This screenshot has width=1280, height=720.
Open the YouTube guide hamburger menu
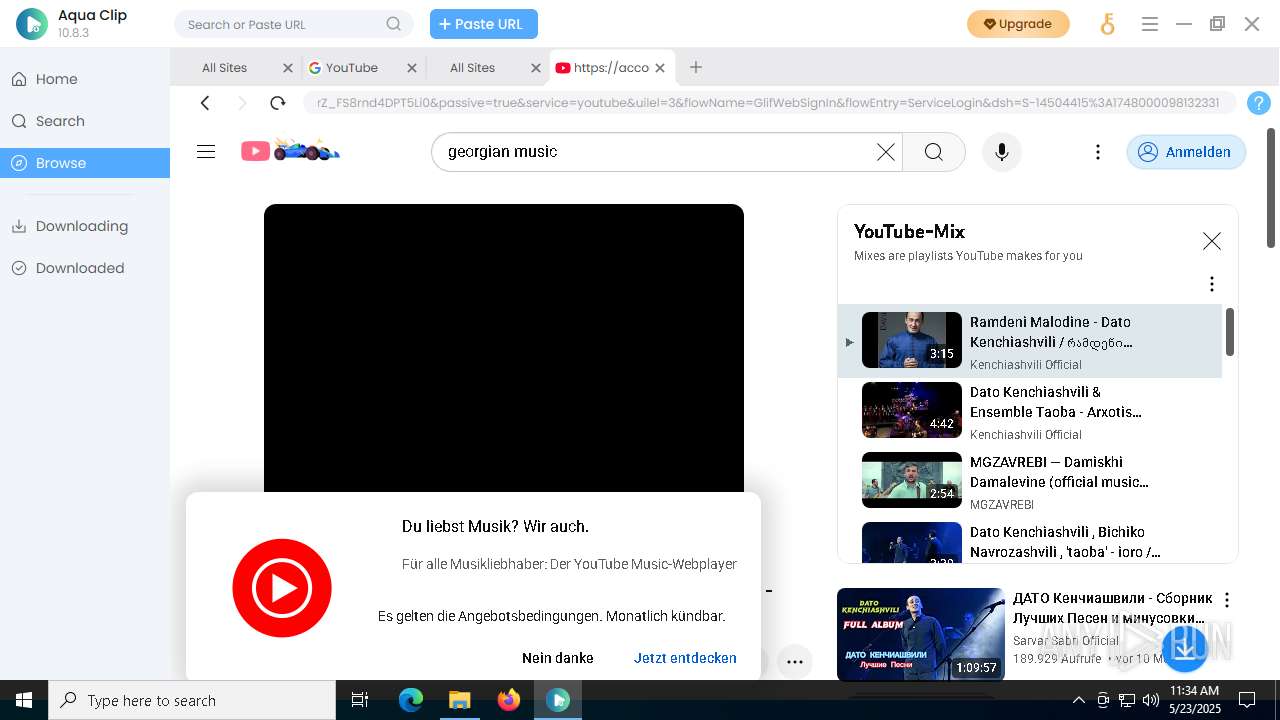tap(206, 152)
